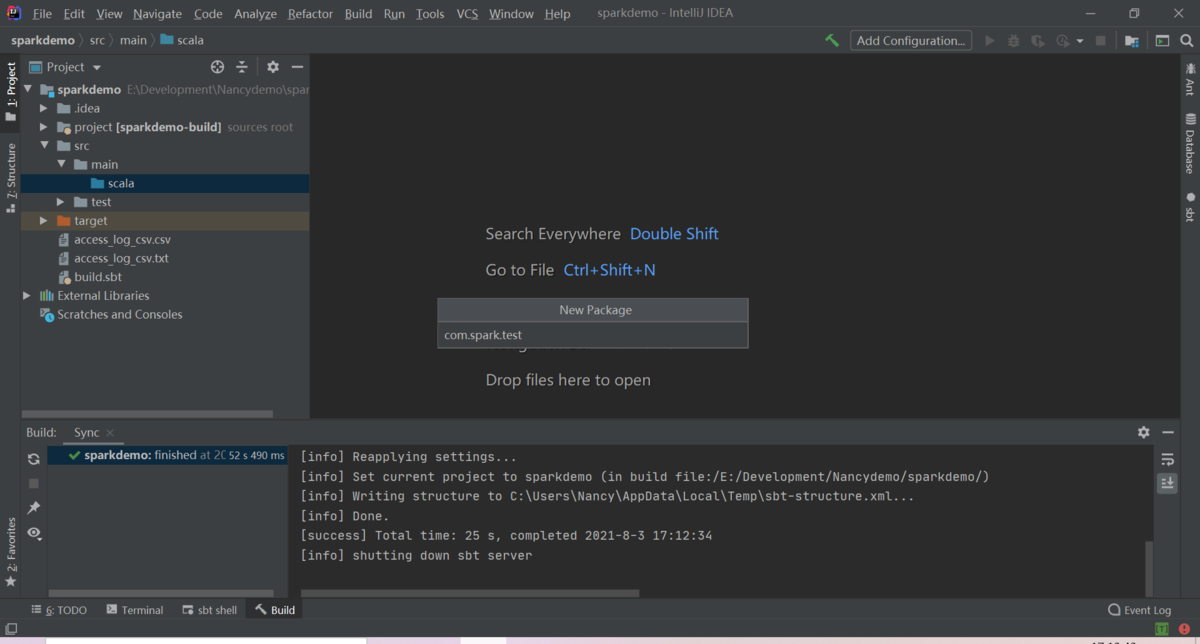Hide the Build panel with minus icon
Screen dimensions: 1200x644
coord(1167,432)
